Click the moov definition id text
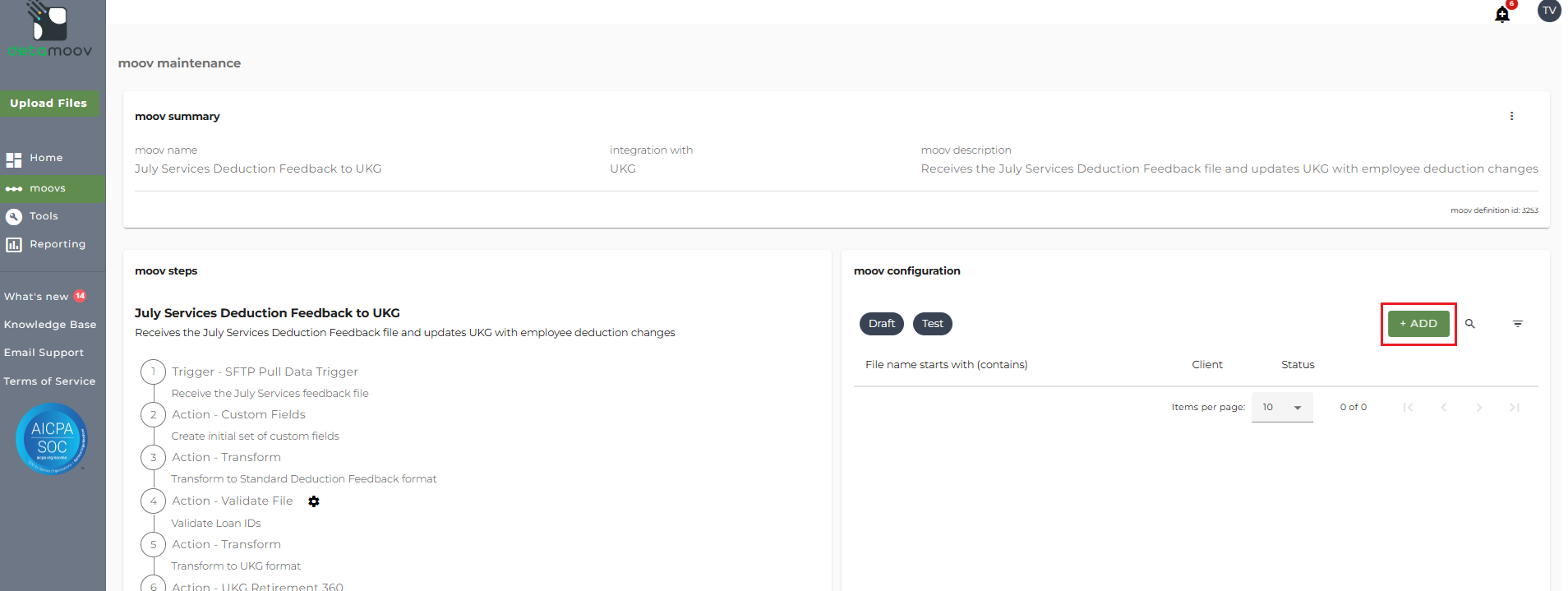The image size is (1568, 591). [1494, 210]
